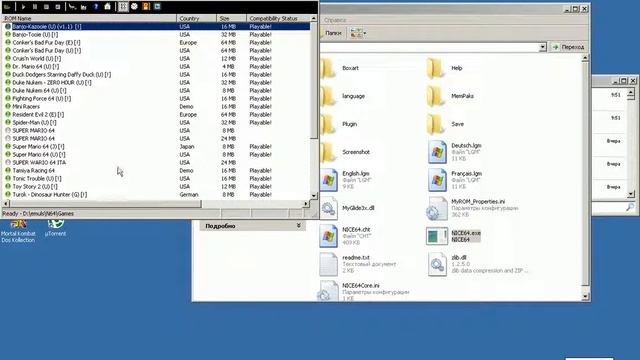Sort by Size column header
The image size is (640, 360).
[x=232, y=18]
